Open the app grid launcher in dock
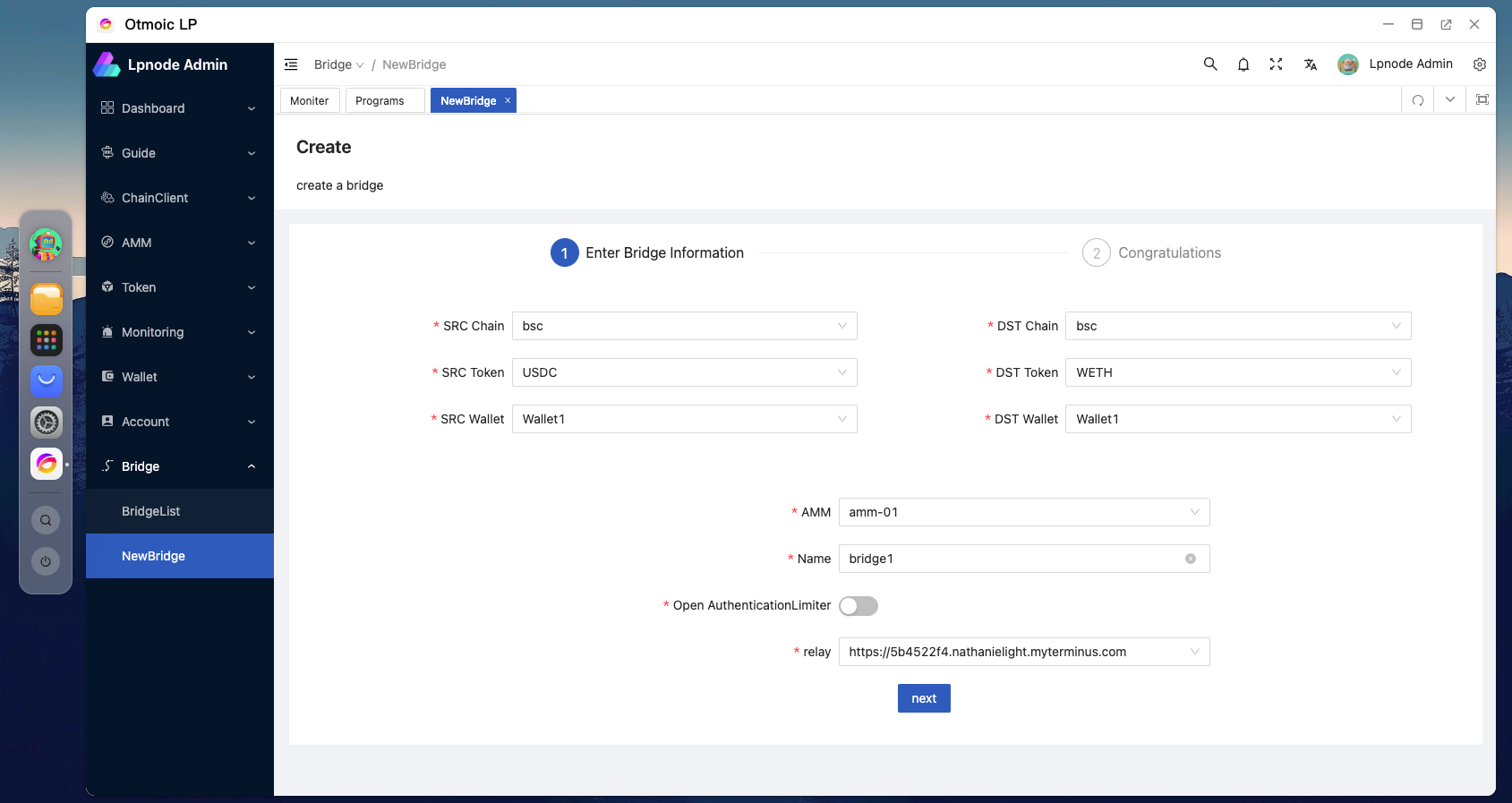This screenshot has width=1512, height=803. (47, 340)
